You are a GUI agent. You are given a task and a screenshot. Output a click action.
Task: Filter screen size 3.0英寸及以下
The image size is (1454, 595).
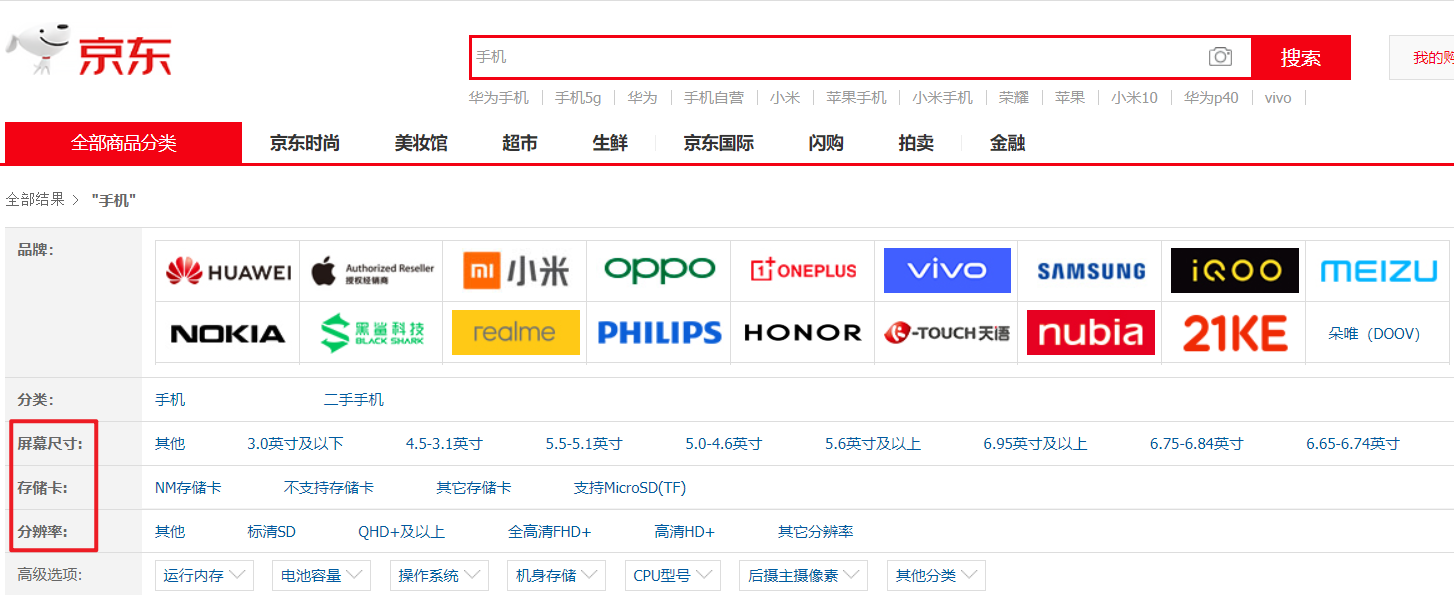[295, 443]
